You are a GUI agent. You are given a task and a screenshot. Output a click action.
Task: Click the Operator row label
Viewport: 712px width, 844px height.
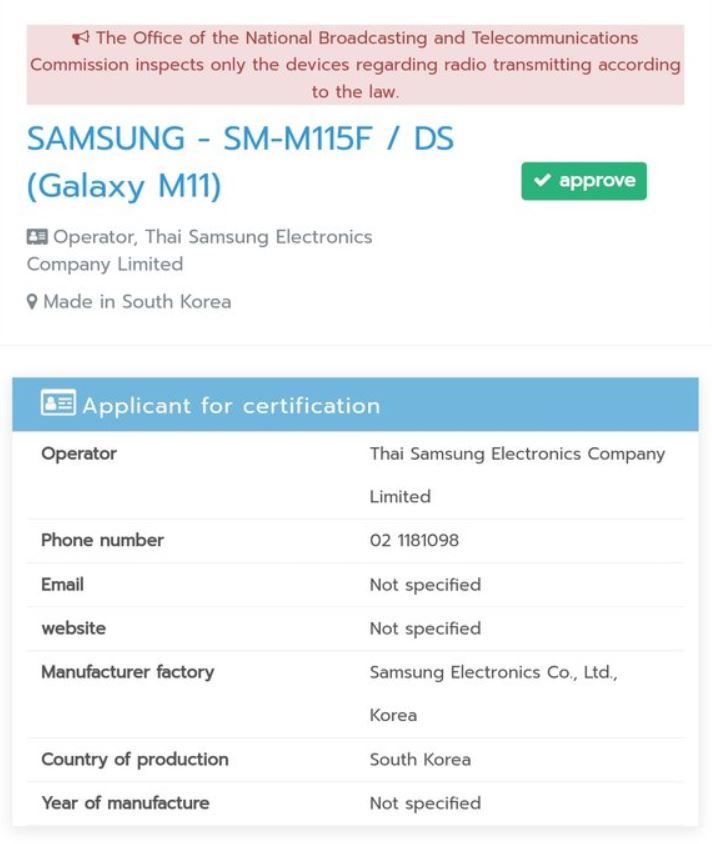tap(79, 454)
